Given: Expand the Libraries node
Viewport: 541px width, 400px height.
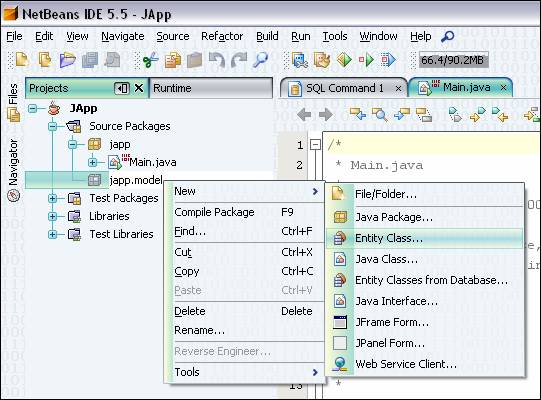Looking at the screenshot, I should click(x=52, y=216).
